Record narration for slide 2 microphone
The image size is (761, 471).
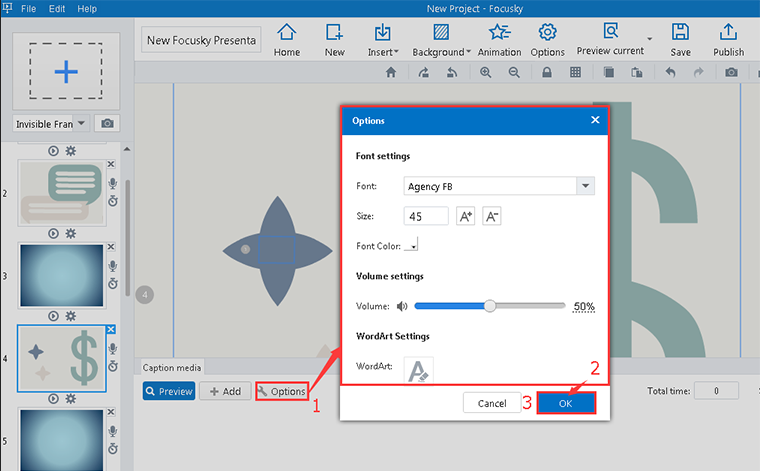(113, 184)
